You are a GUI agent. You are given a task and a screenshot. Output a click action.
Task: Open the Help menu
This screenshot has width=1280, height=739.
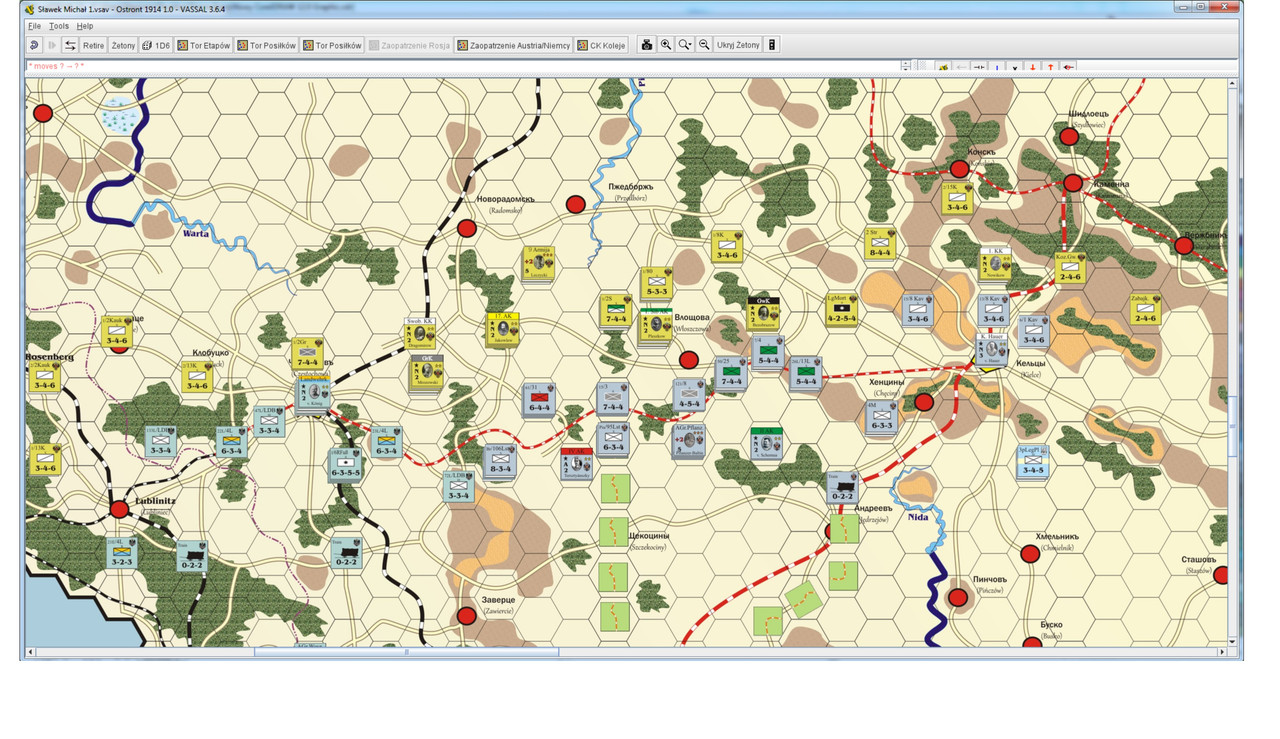85,26
